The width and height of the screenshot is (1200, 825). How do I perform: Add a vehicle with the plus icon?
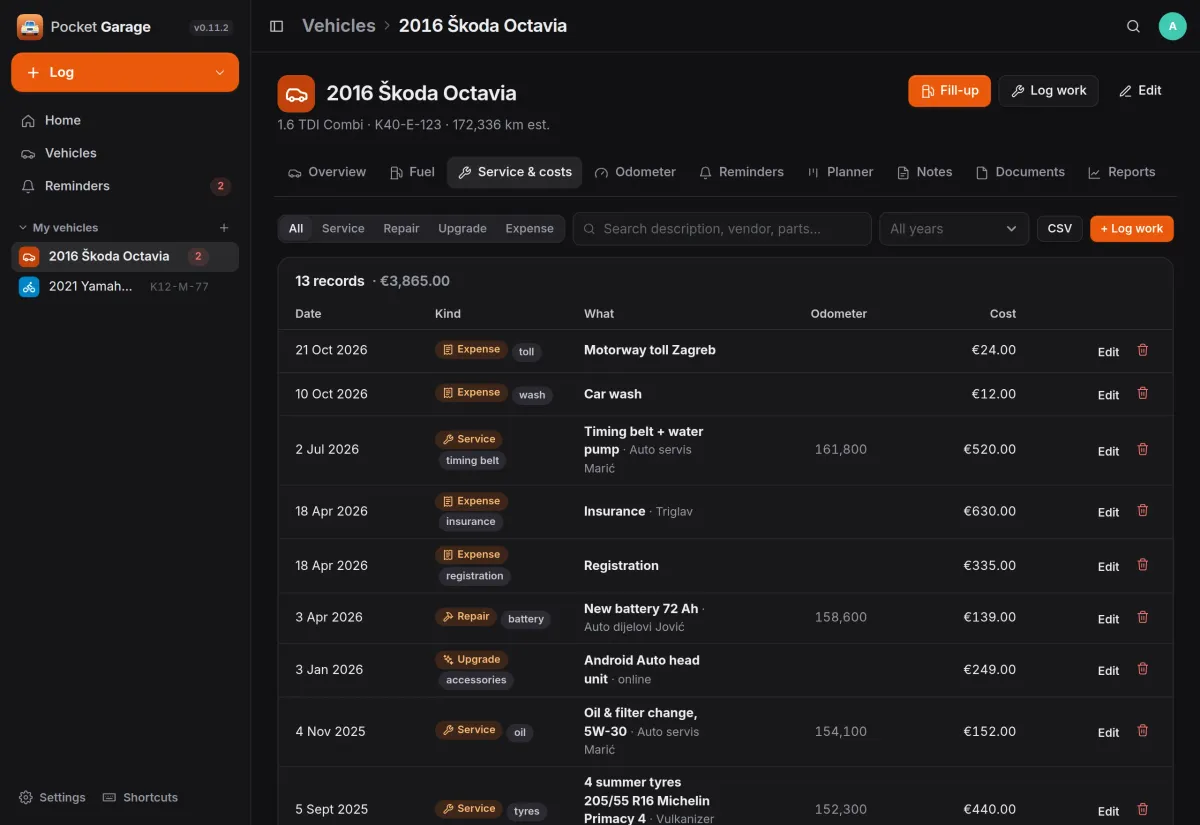tap(224, 228)
